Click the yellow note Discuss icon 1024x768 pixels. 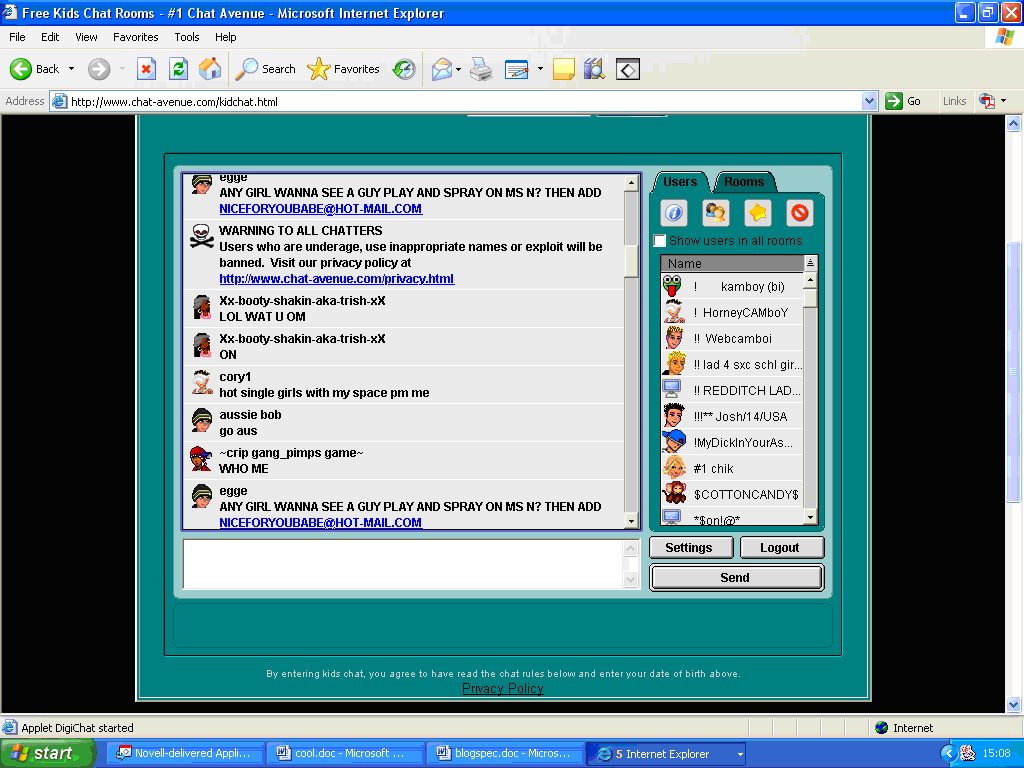[x=564, y=69]
